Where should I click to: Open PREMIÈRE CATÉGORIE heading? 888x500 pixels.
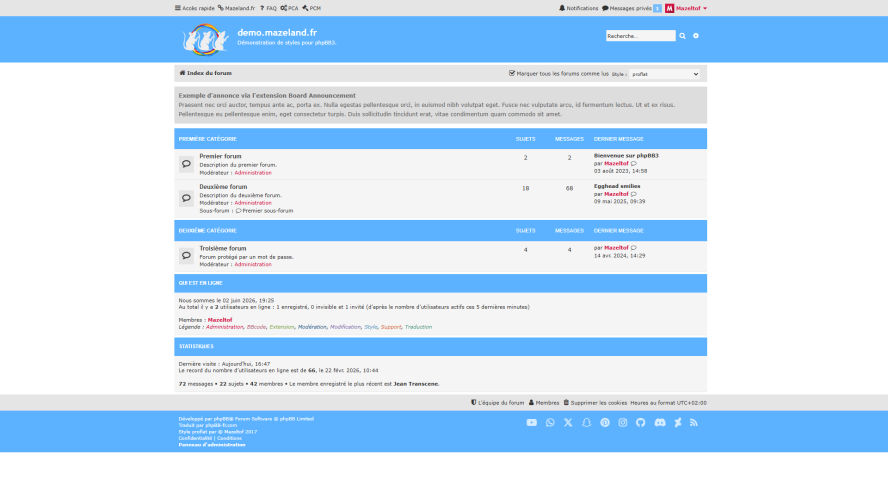pos(207,139)
